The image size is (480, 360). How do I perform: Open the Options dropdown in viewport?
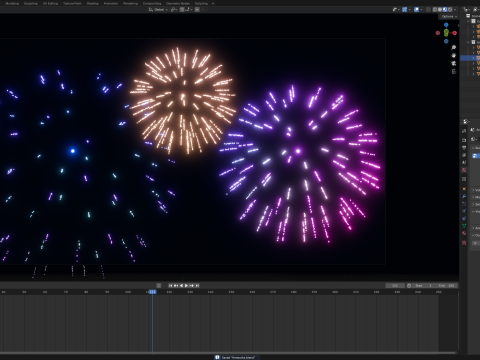coord(449,16)
